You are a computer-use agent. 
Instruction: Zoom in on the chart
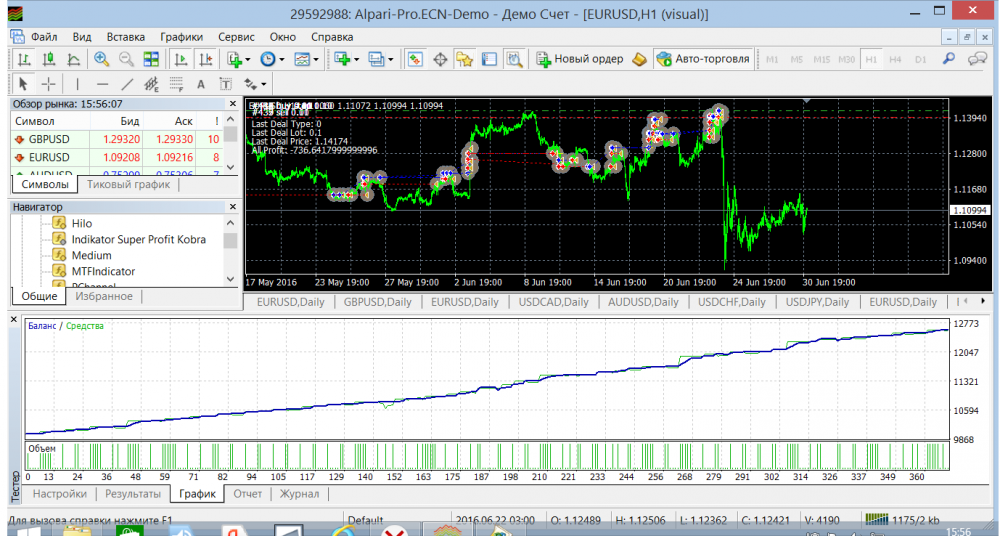point(101,59)
